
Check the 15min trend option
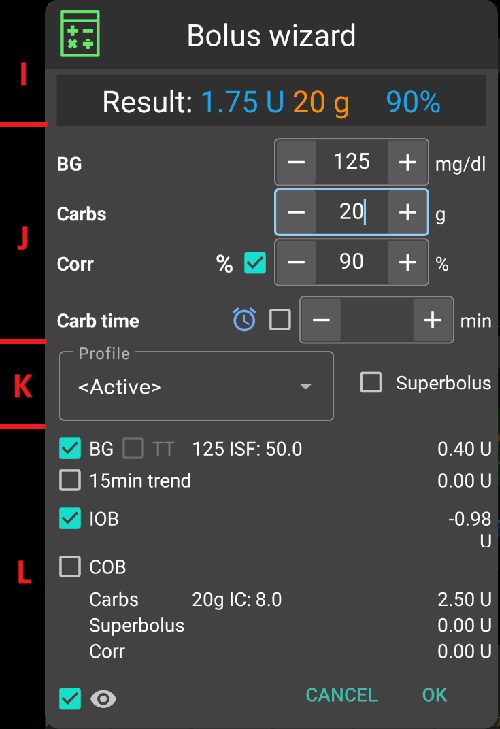(x=70, y=480)
